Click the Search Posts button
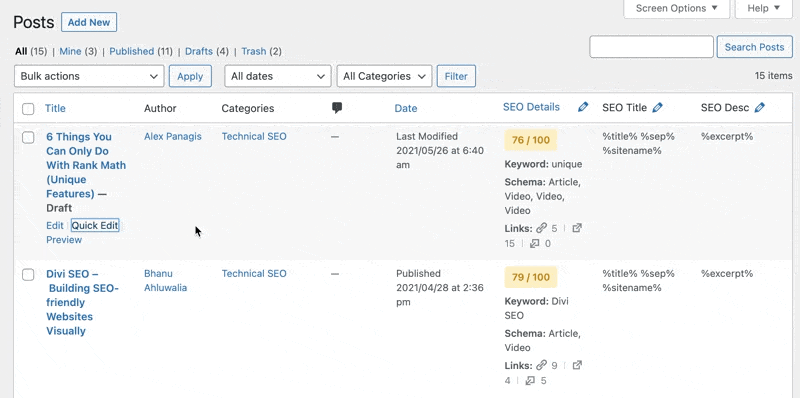The image size is (800, 398). point(754,47)
